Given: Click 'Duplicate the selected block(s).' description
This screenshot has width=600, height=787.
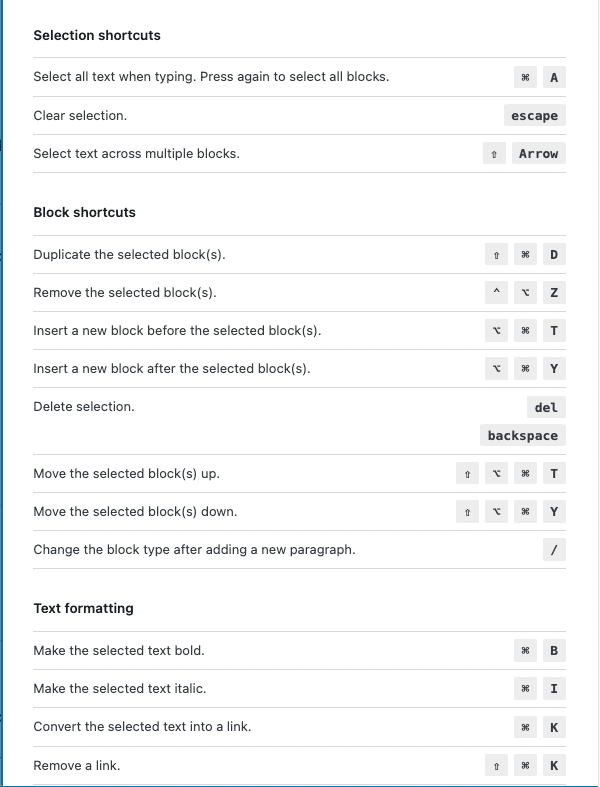Looking at the screenshot, I should 130,254.
